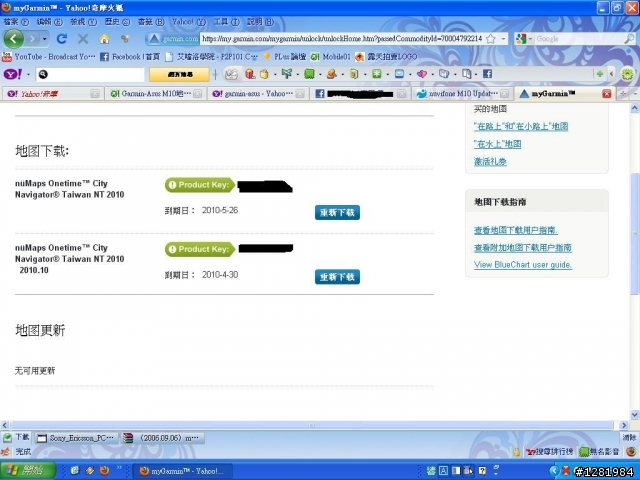Open the 查看地图下載用戶指南 link
Image resolution: width=640 pixels, height=480 pixels.
tap(516, 231)
